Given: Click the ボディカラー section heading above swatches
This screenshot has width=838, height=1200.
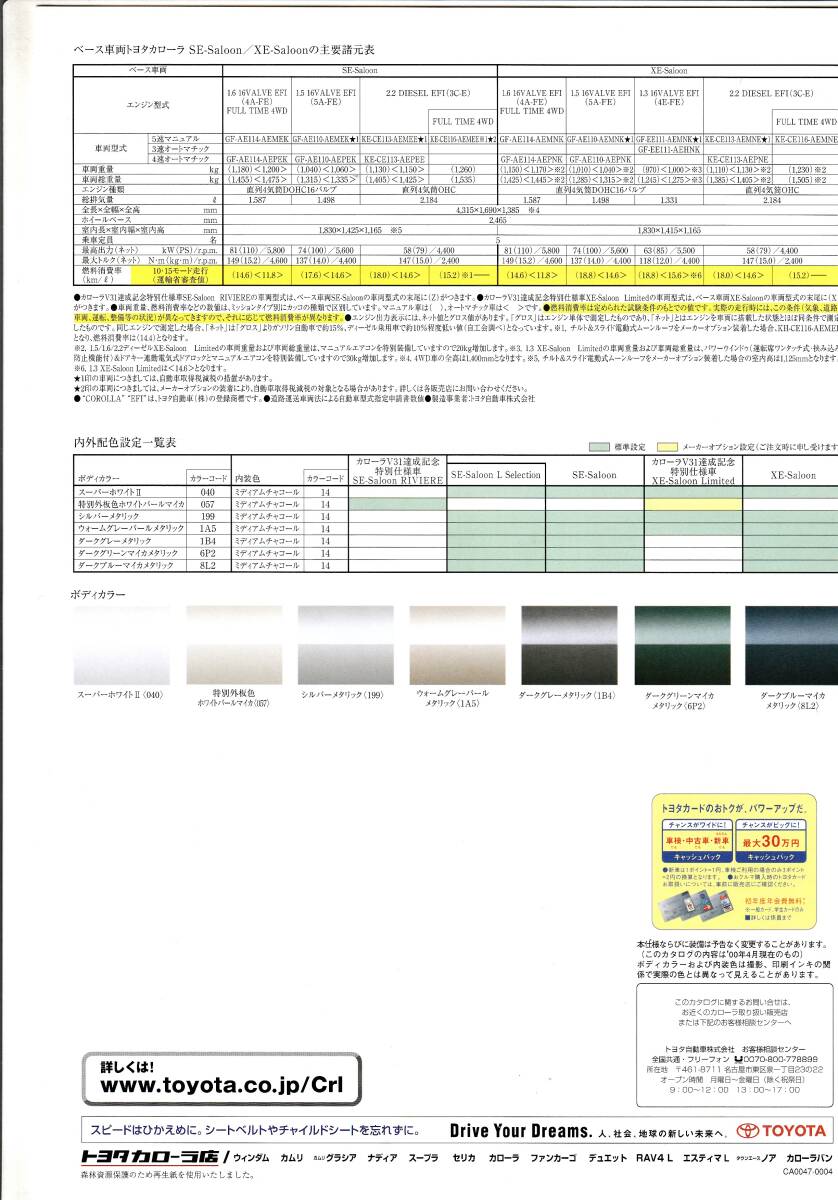Looking at the screenshot, I should coord(99,595).
